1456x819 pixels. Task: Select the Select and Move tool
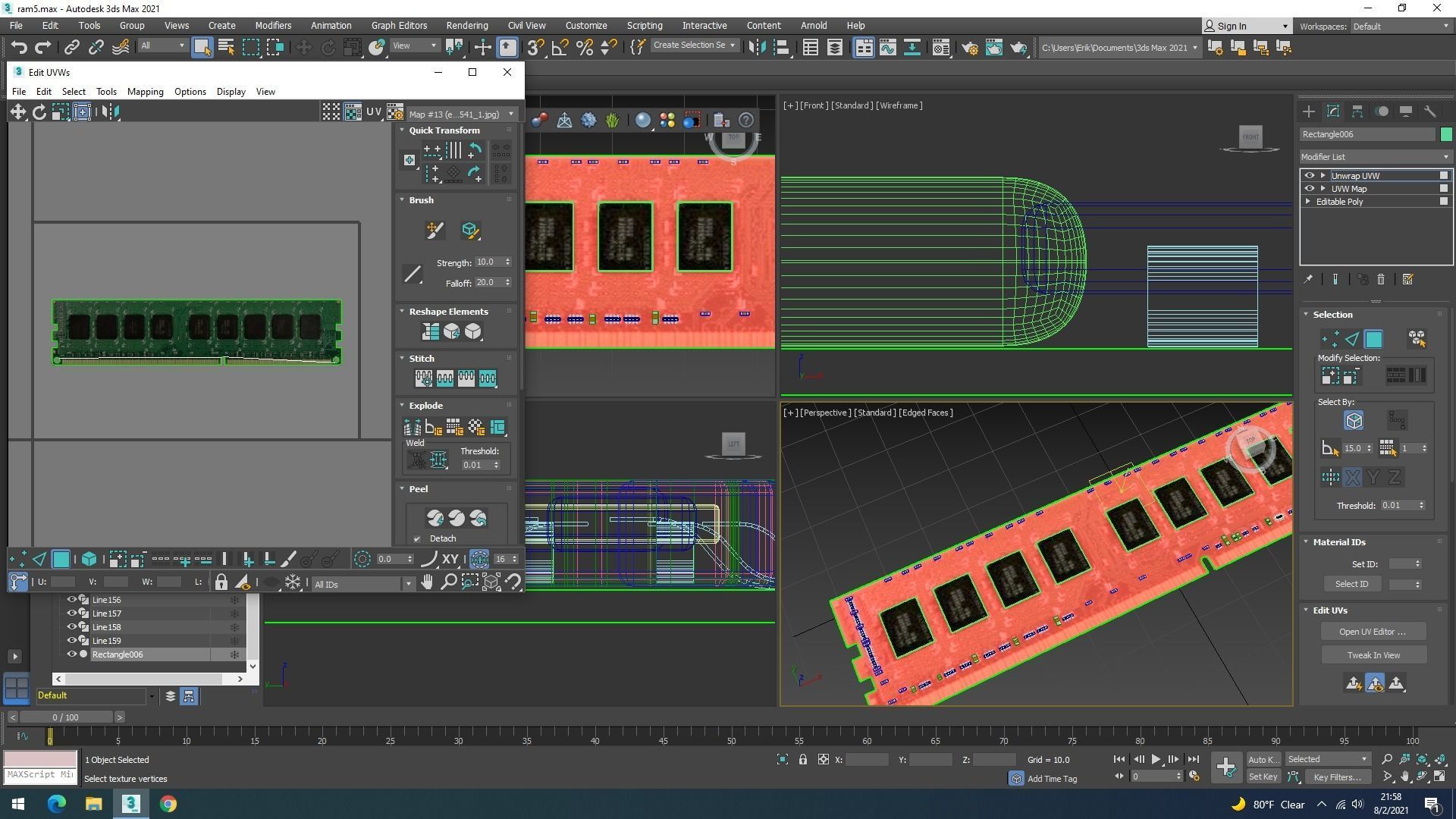(x=303, y=47)
